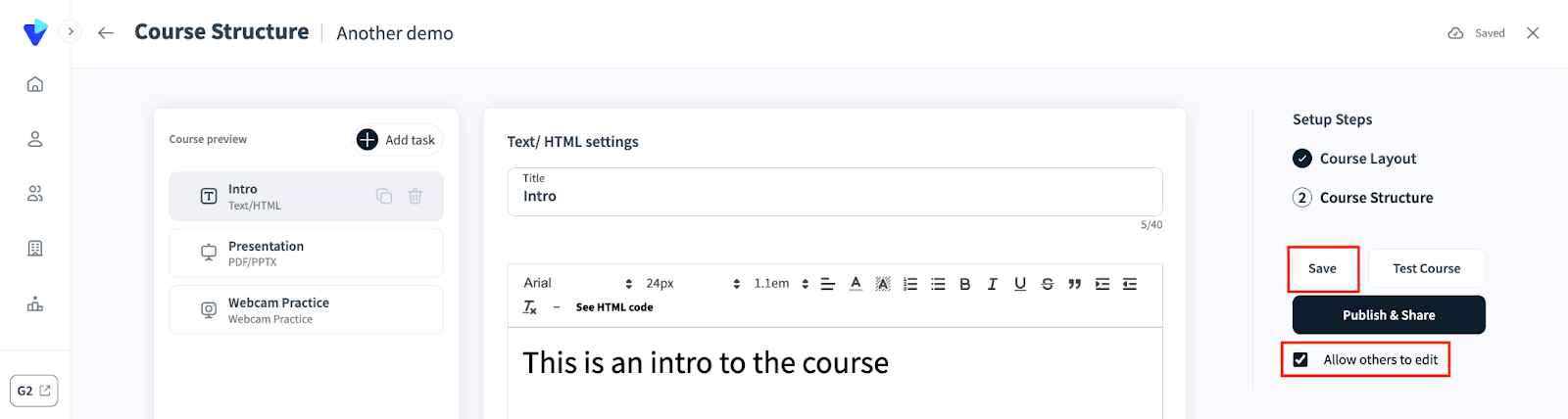
Task: Toggle the Allow others to edit checkbox
Action: pos(1300,360)
